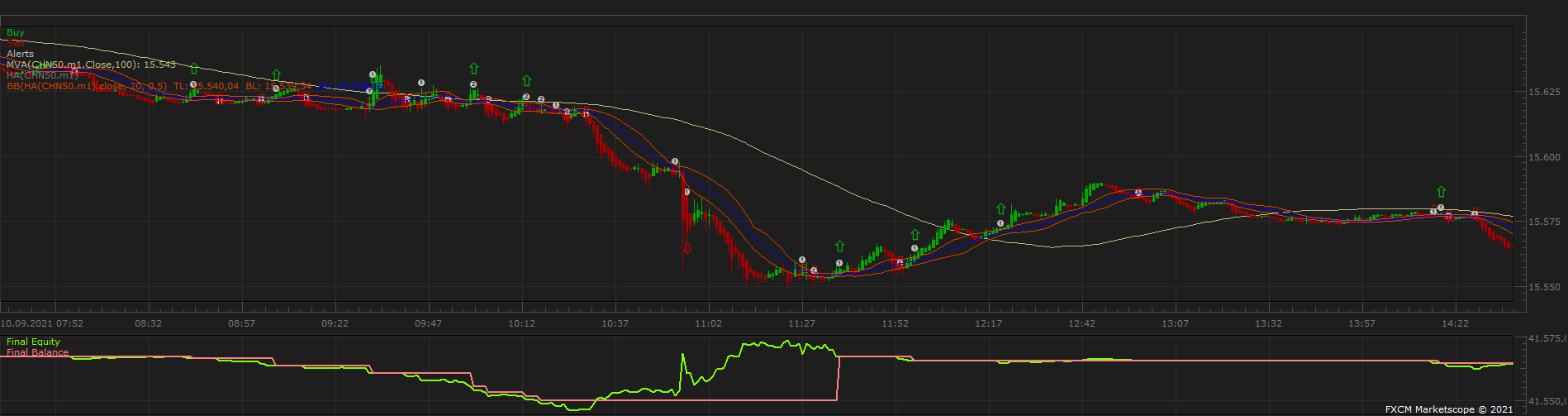Click trade marker 1 under the 08:44 buy arrow
Image resolution: width=1568 pixels, height=416 pixels.
pyautogui.click(x=193, y=84)
